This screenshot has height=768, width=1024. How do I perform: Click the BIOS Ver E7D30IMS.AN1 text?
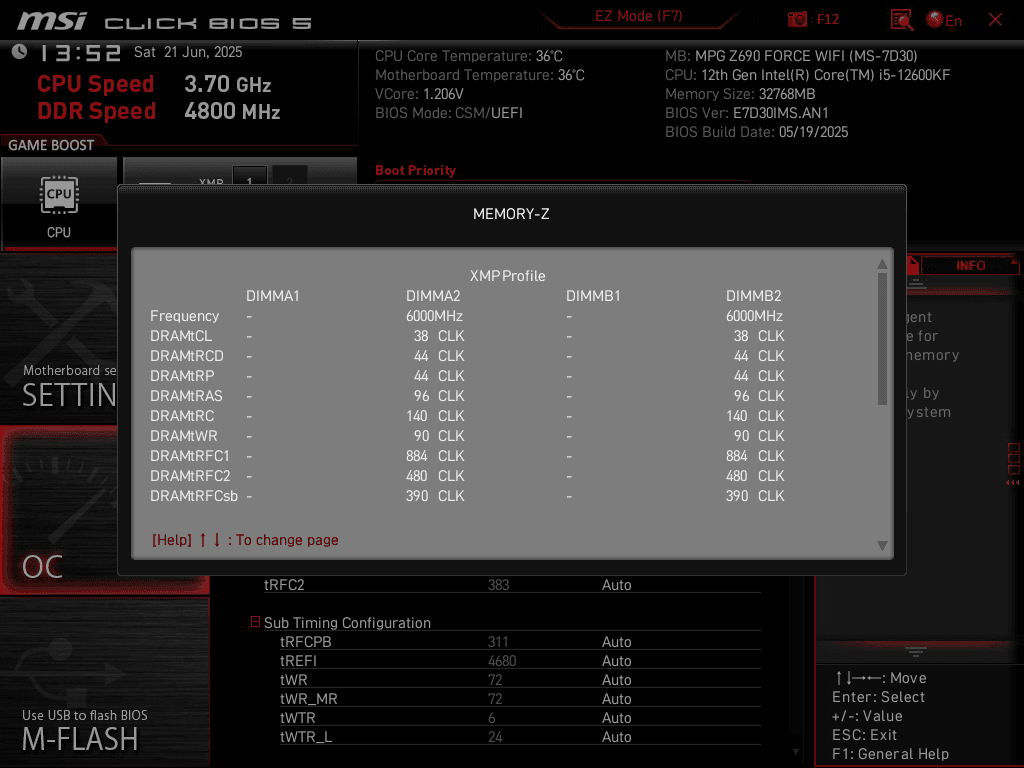pos(746,113)
